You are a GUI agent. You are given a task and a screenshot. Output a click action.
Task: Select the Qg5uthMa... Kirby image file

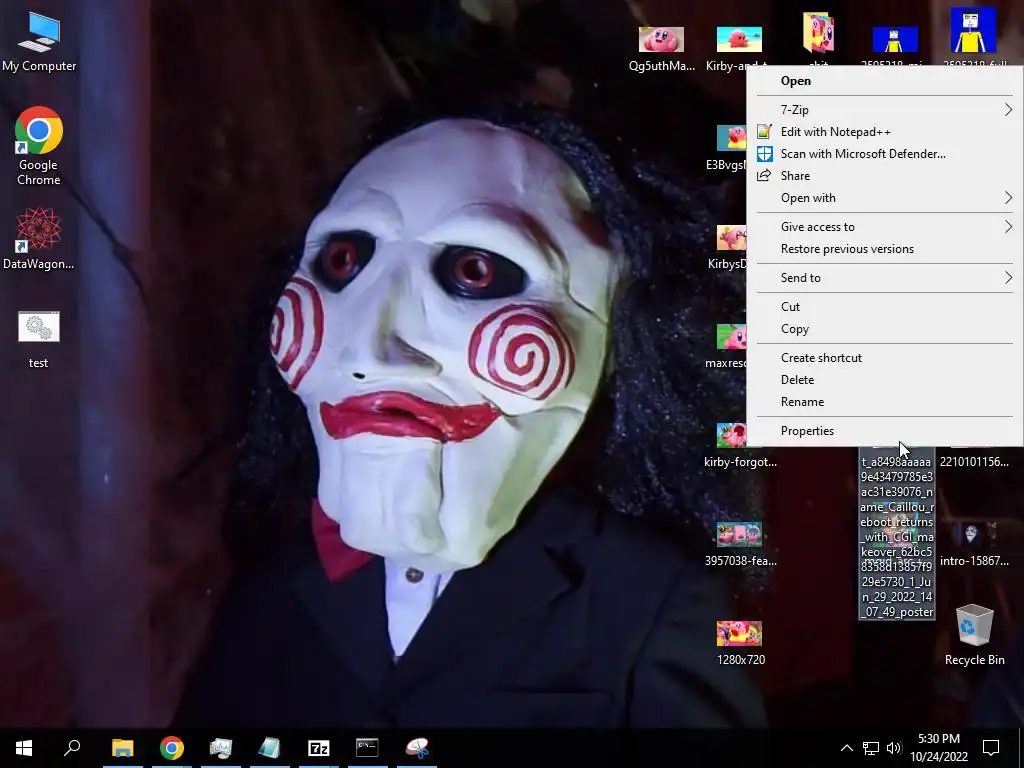click(662, 48)
